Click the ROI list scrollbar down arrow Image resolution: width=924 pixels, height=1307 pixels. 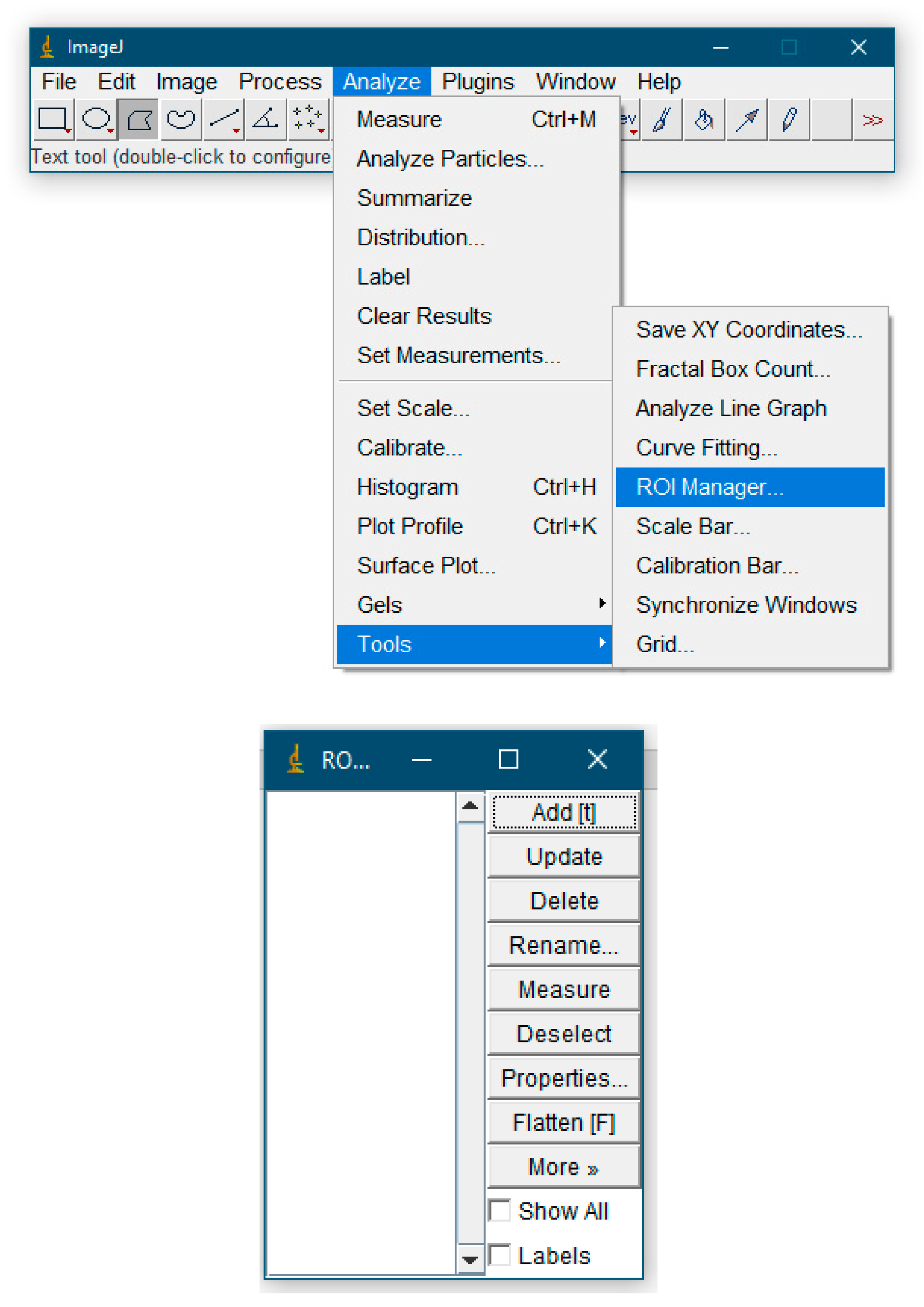(470, 1260)
